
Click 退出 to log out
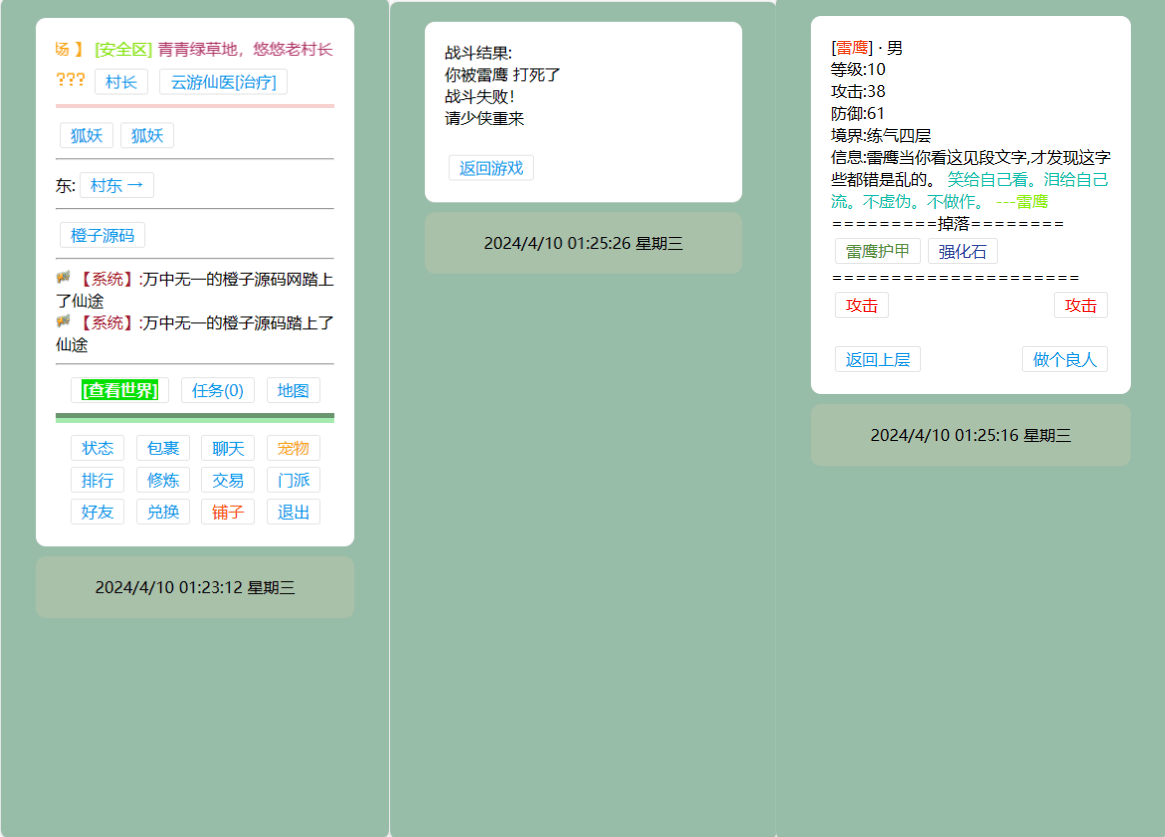293,512
